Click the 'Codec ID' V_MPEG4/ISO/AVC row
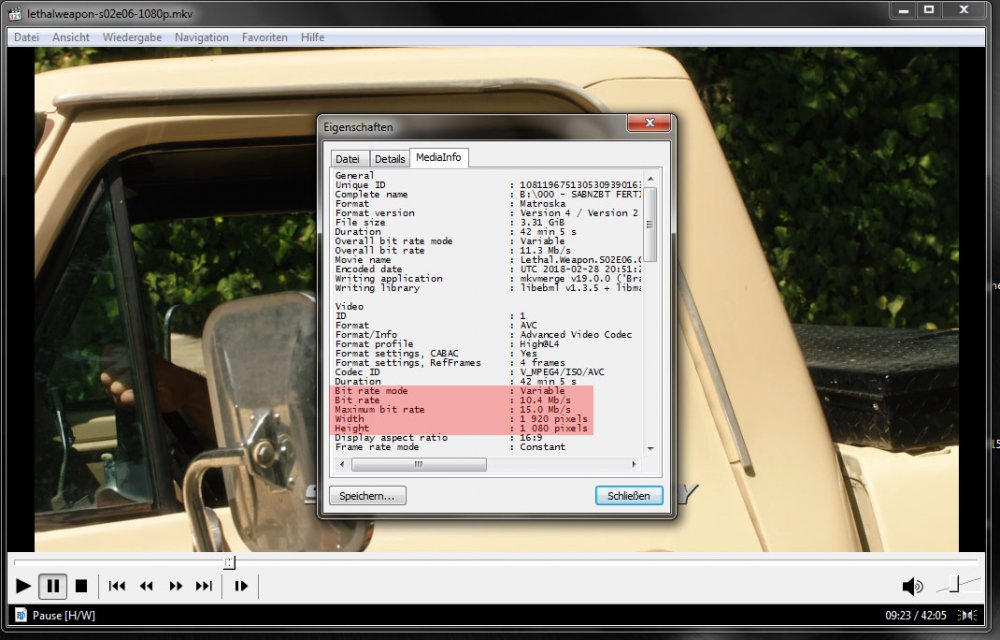Image resolution: width=1000 pixels, height=640 pixels. coord(469,372)
